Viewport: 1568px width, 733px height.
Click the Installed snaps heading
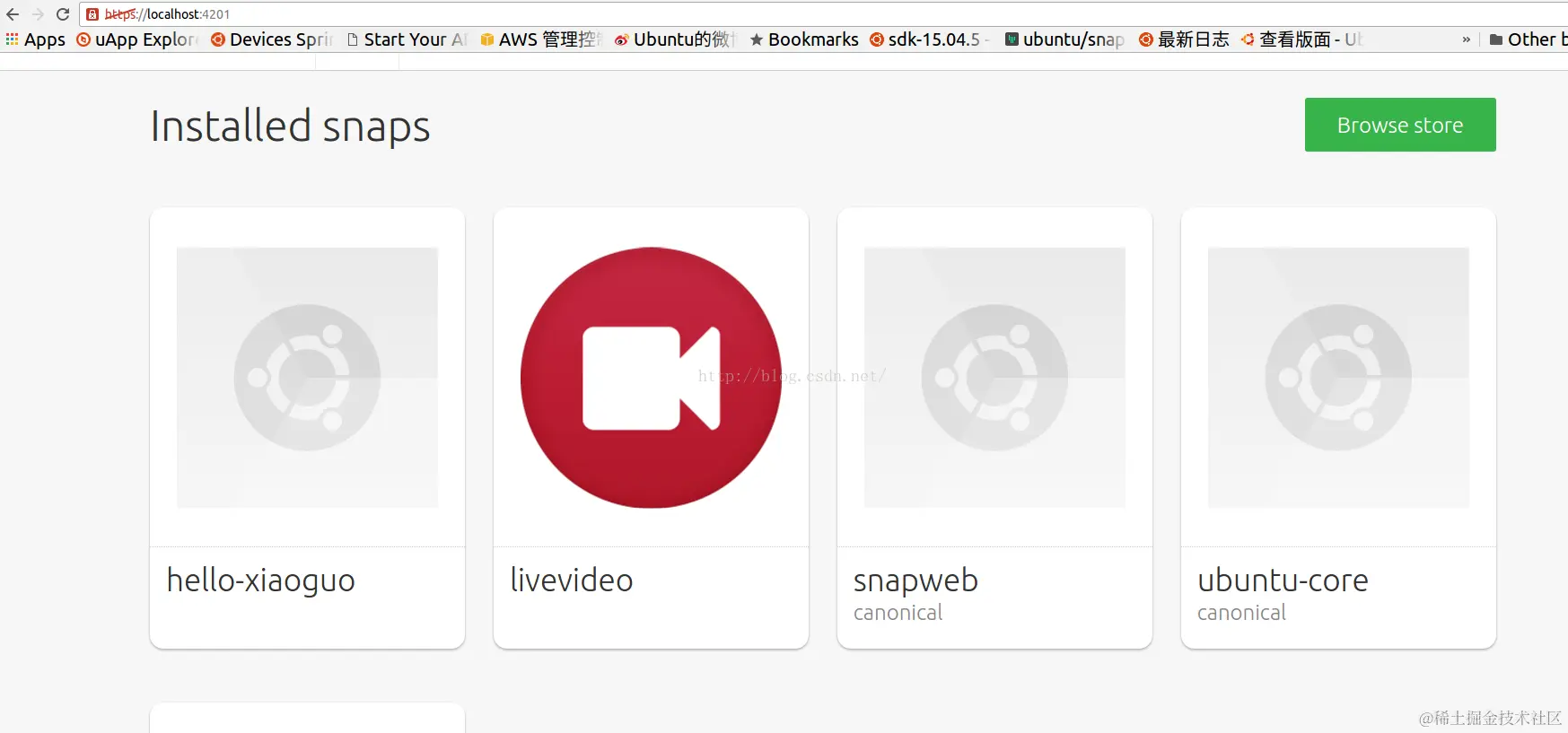[291, 127]
